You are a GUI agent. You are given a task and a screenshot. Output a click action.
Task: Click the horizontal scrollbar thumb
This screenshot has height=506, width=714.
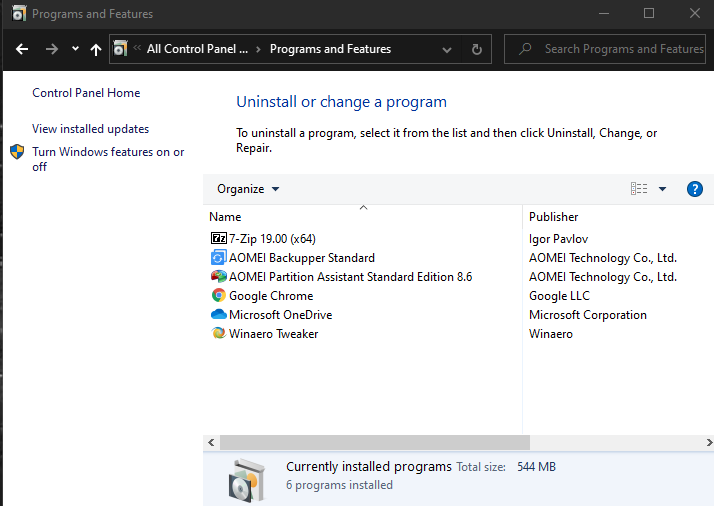pyautogui.click(x=375, y=442)
